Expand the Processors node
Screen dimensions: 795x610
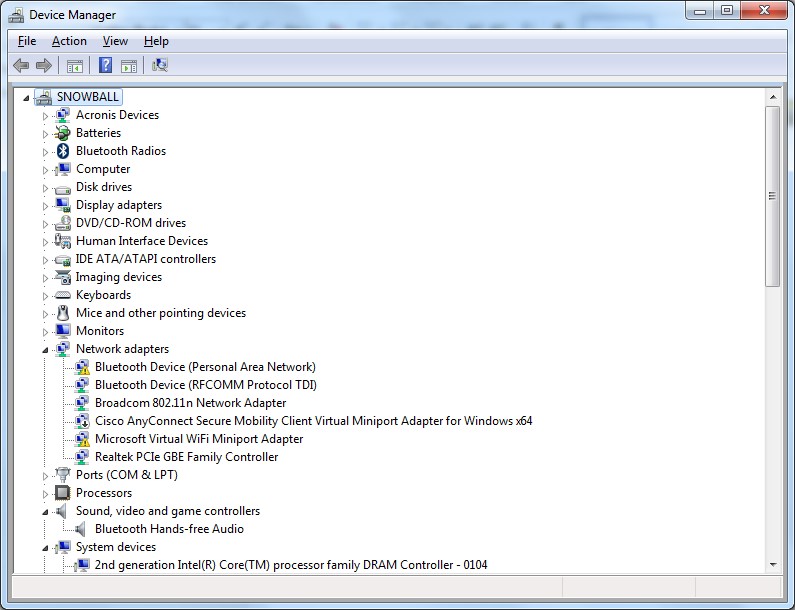point(45,494)
